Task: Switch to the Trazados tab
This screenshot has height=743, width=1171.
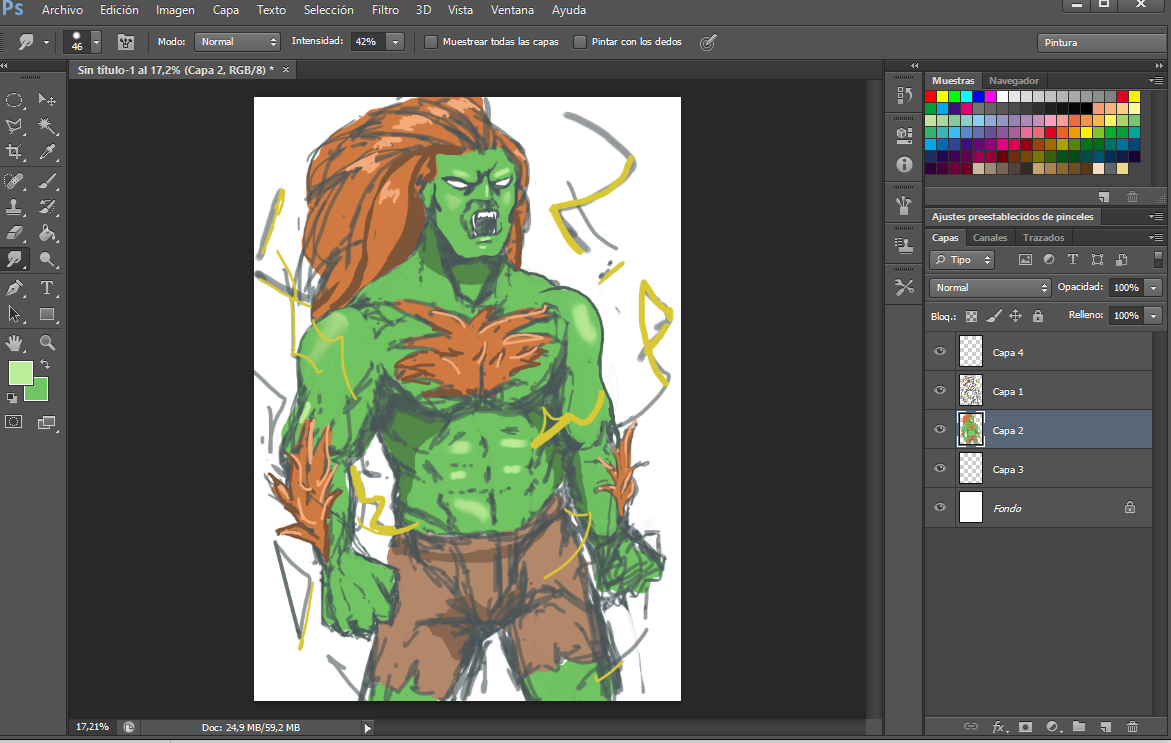Action: click(1043, 237)
